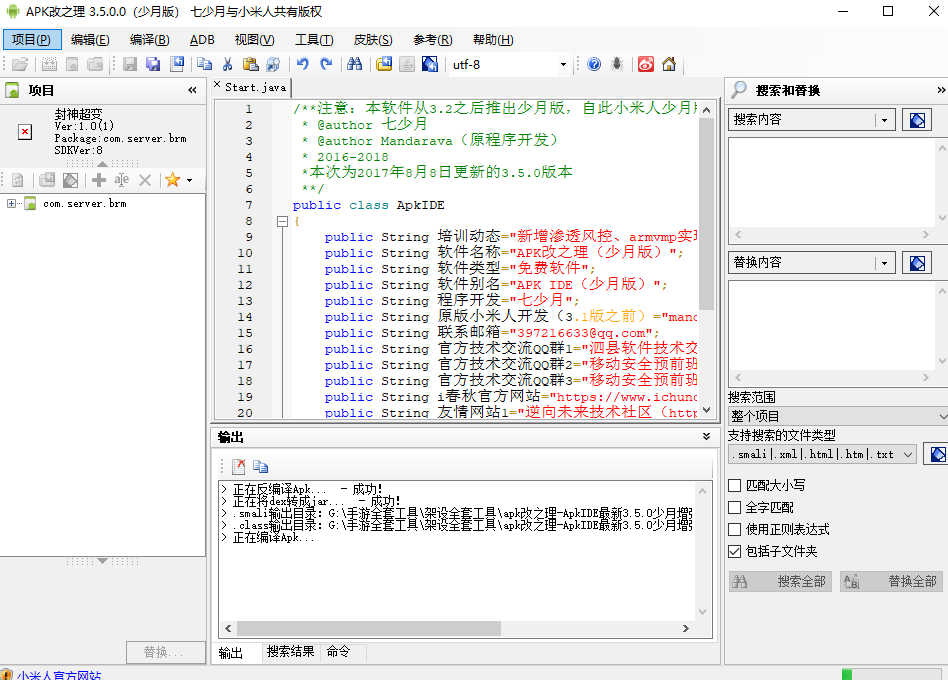Open the 搜索内容 dropdown arrow

885,120
